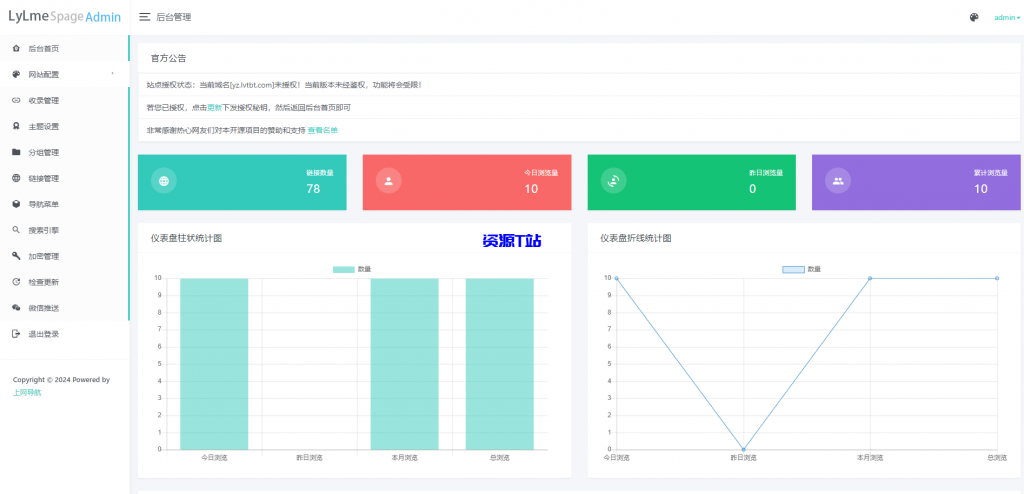
Task: Open 检查更新 in the sidebar
Action: [x=64, y=282]
